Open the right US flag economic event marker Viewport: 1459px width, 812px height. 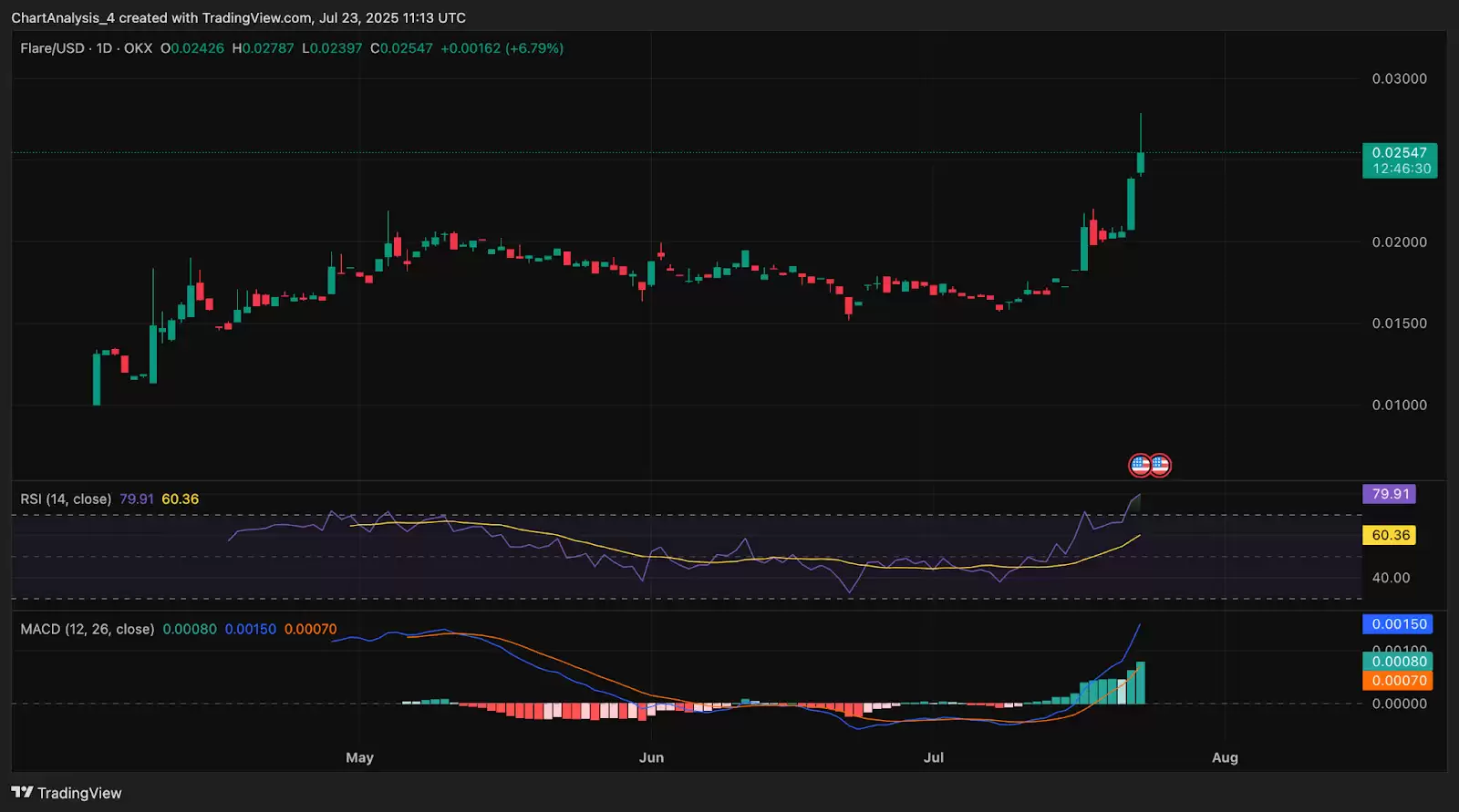coord(1160,466)
